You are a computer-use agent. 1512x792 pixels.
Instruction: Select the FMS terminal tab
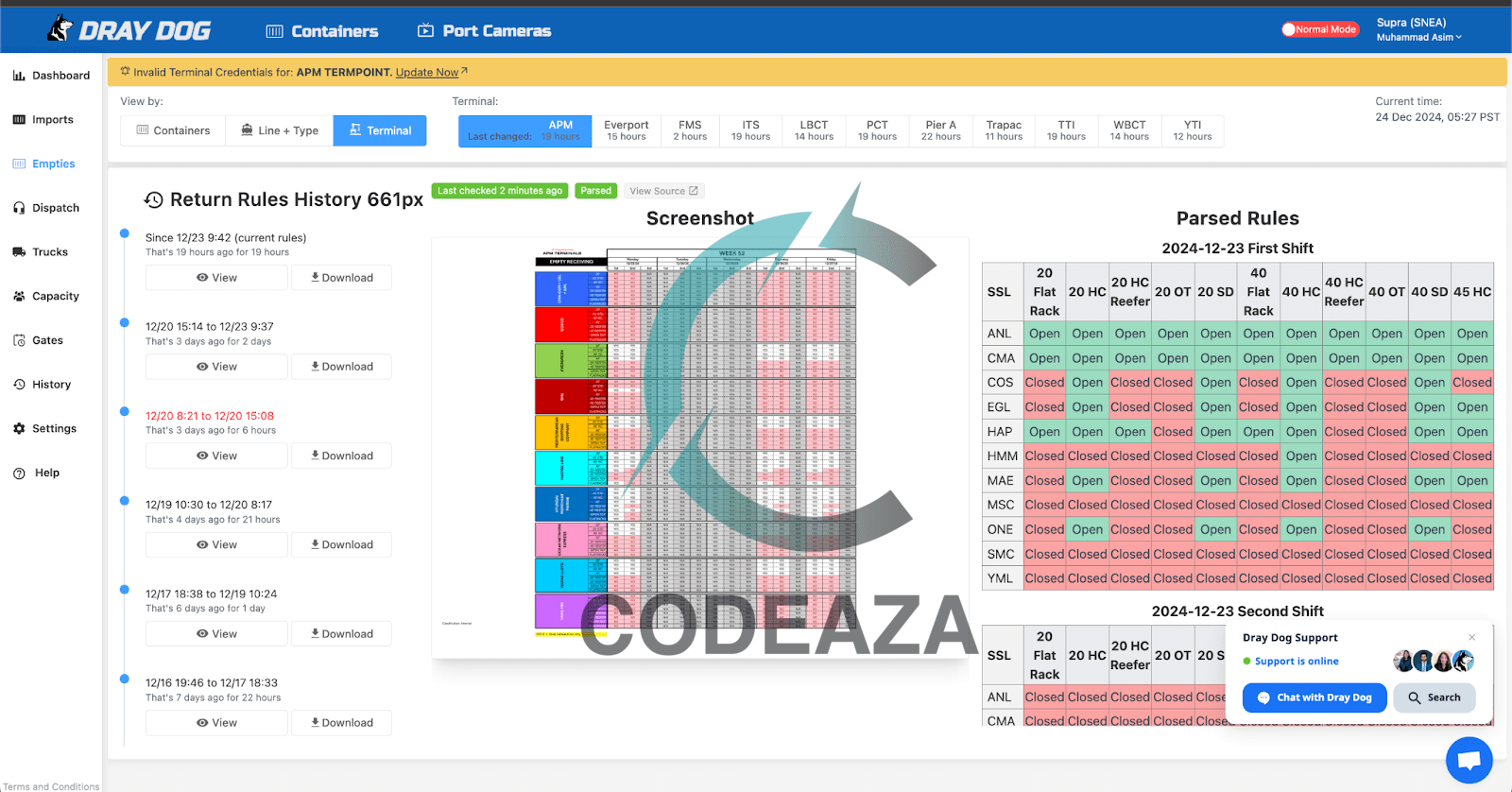[690, 130]
